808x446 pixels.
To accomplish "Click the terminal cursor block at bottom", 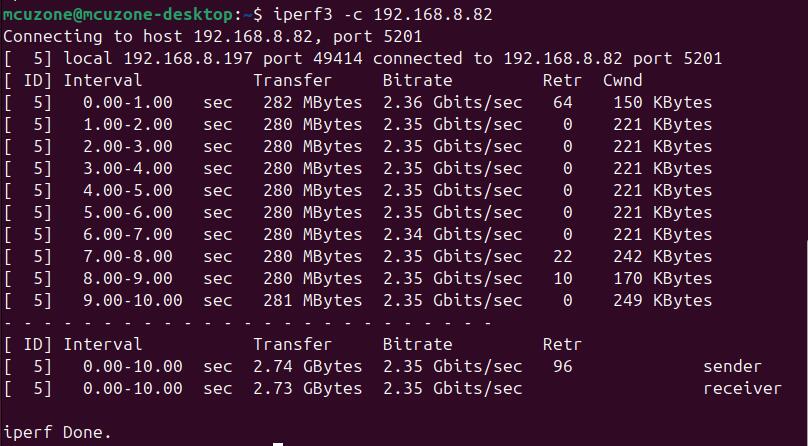I will tap(278, 443).
